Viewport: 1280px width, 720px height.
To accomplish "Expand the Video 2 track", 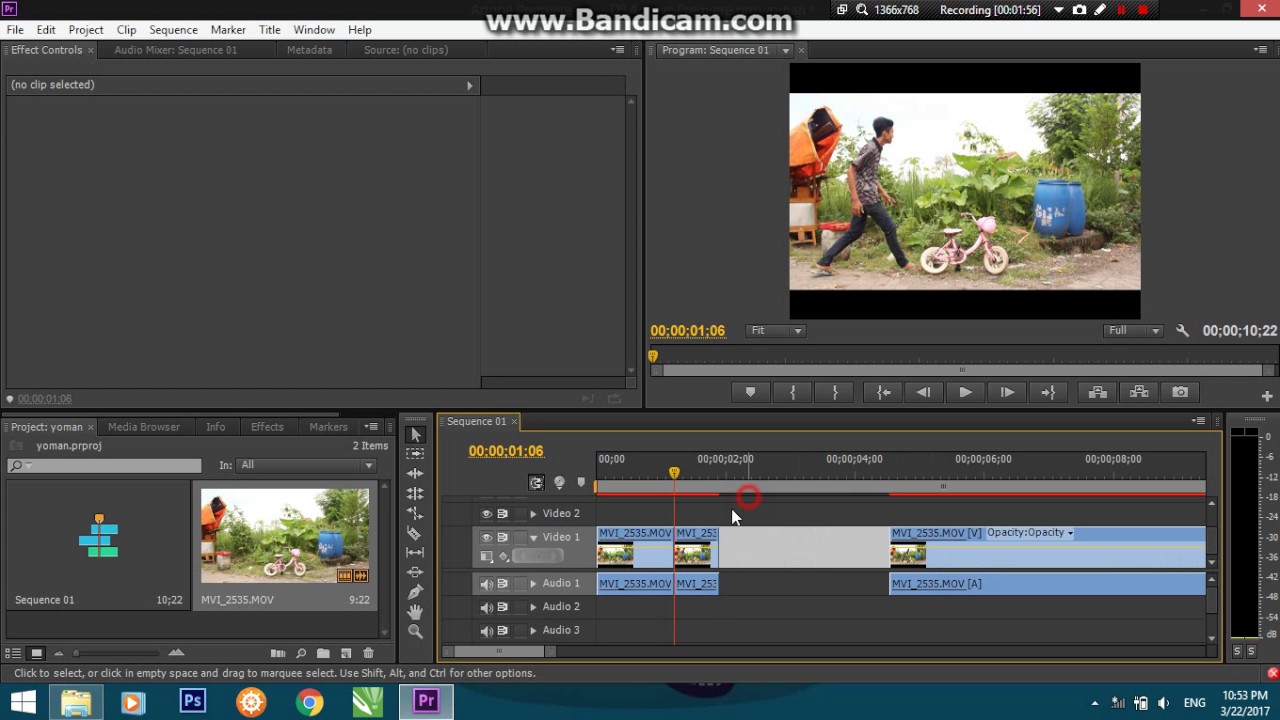I will 533,514.
